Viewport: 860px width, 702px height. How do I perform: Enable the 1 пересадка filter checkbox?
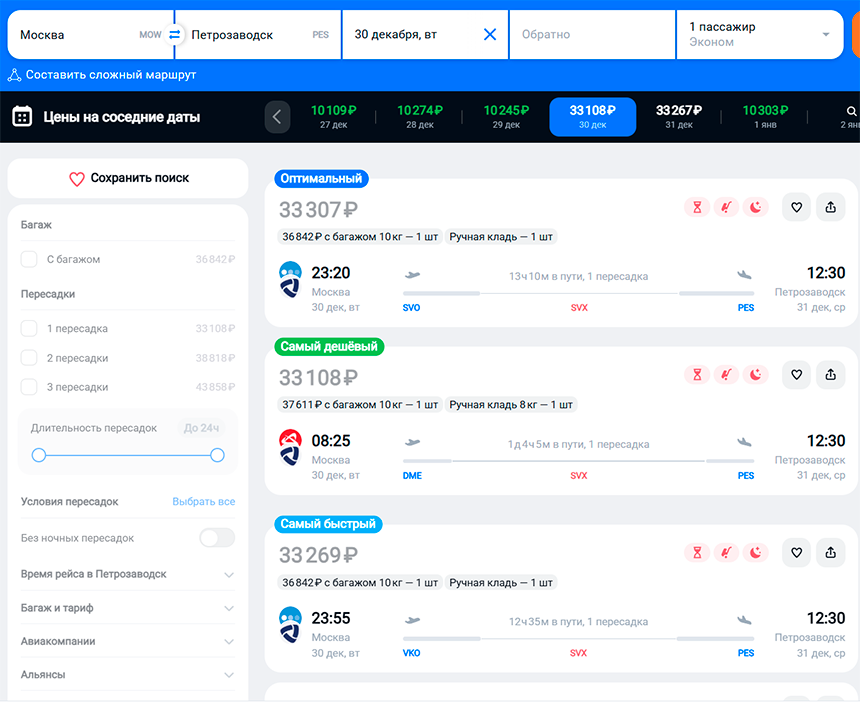coord(29,329)
